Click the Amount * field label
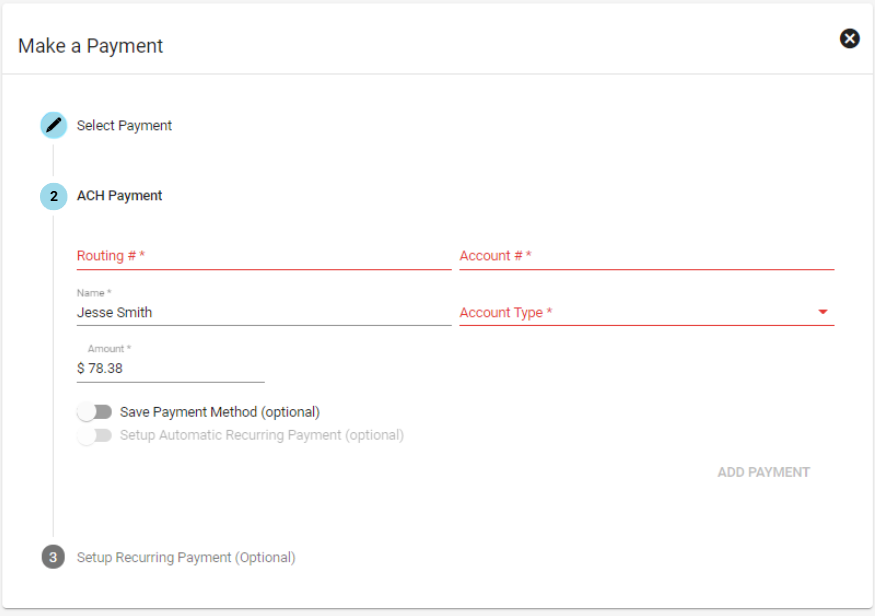 point(109,349)
